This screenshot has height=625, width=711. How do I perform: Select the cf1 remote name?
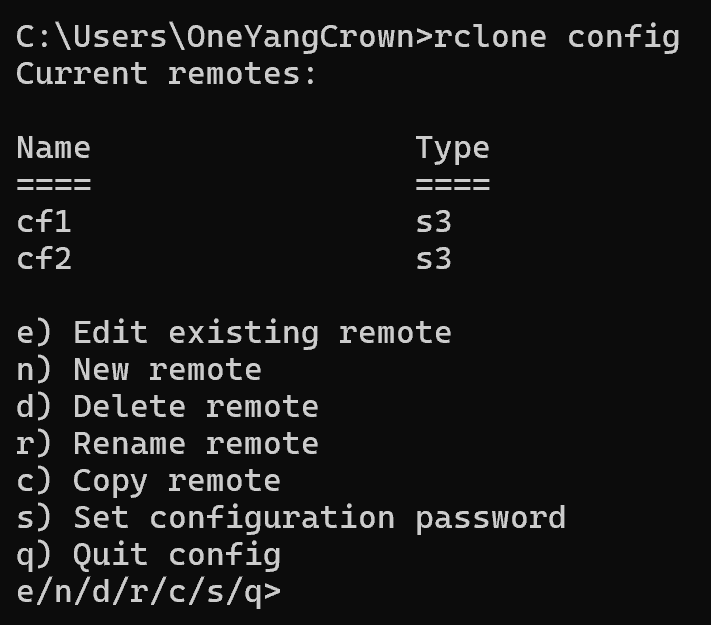(x=44, y=222)
